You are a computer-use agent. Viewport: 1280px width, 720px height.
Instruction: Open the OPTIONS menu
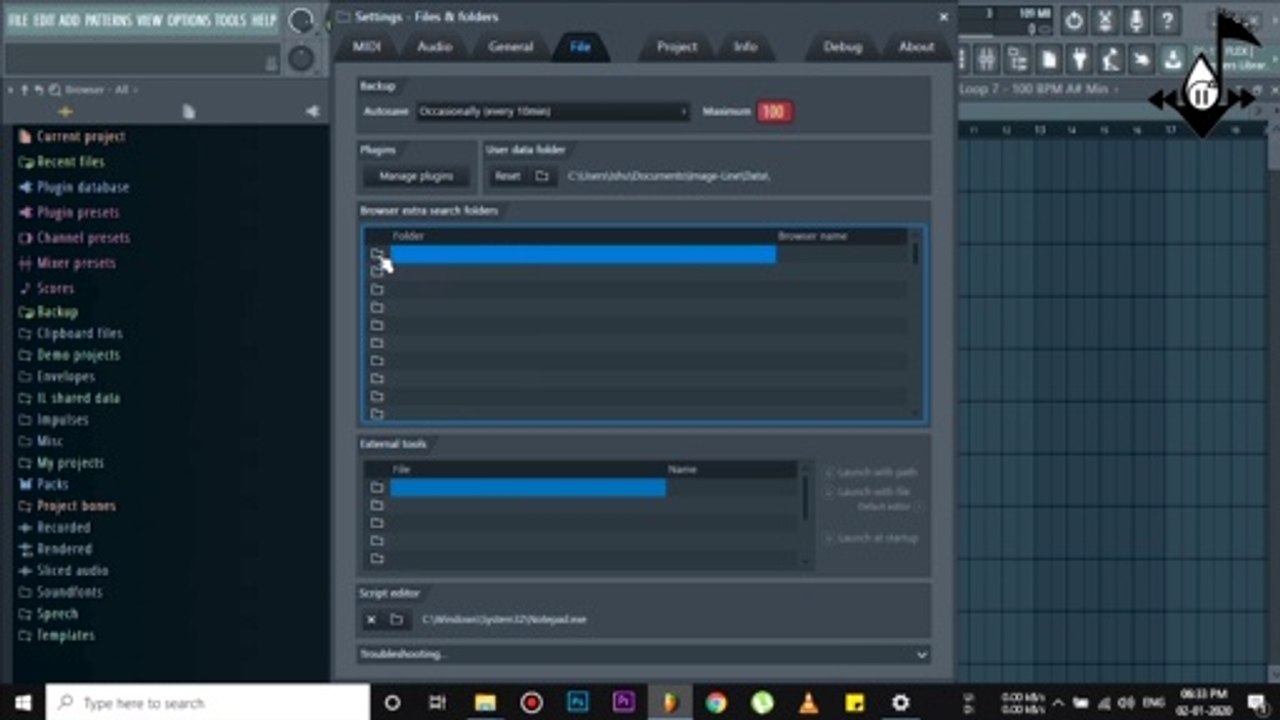[x=188, y=20]
